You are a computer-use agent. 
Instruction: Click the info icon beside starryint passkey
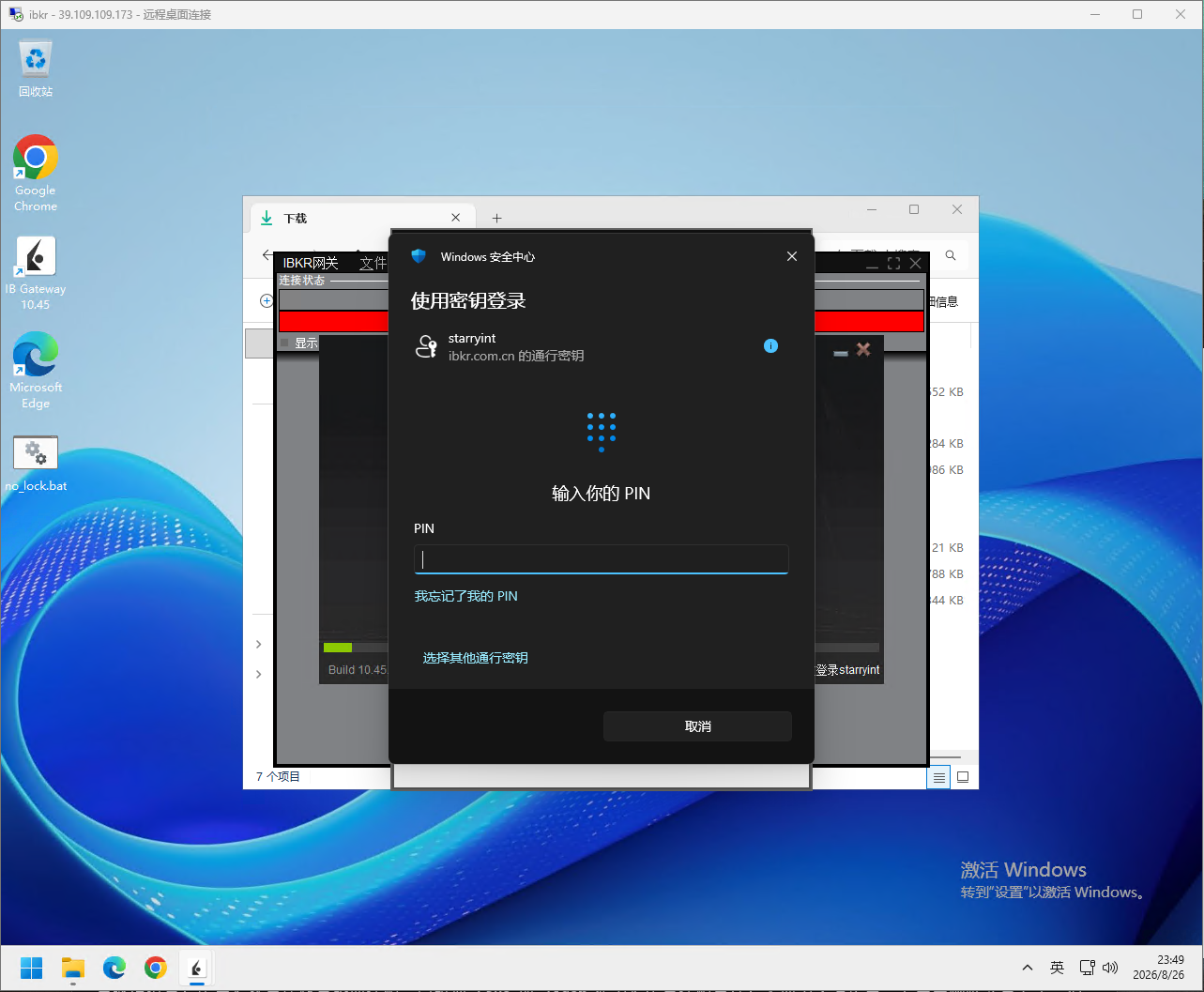point(770,346)
